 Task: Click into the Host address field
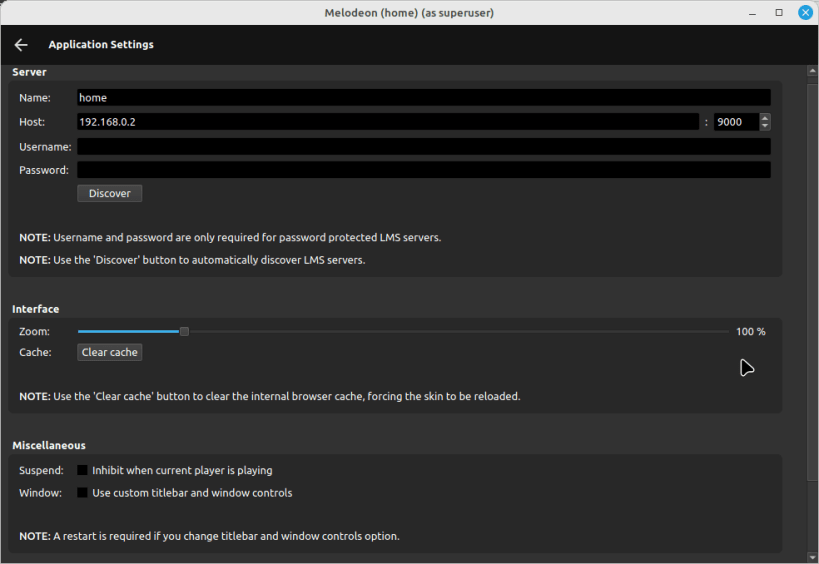388,122
